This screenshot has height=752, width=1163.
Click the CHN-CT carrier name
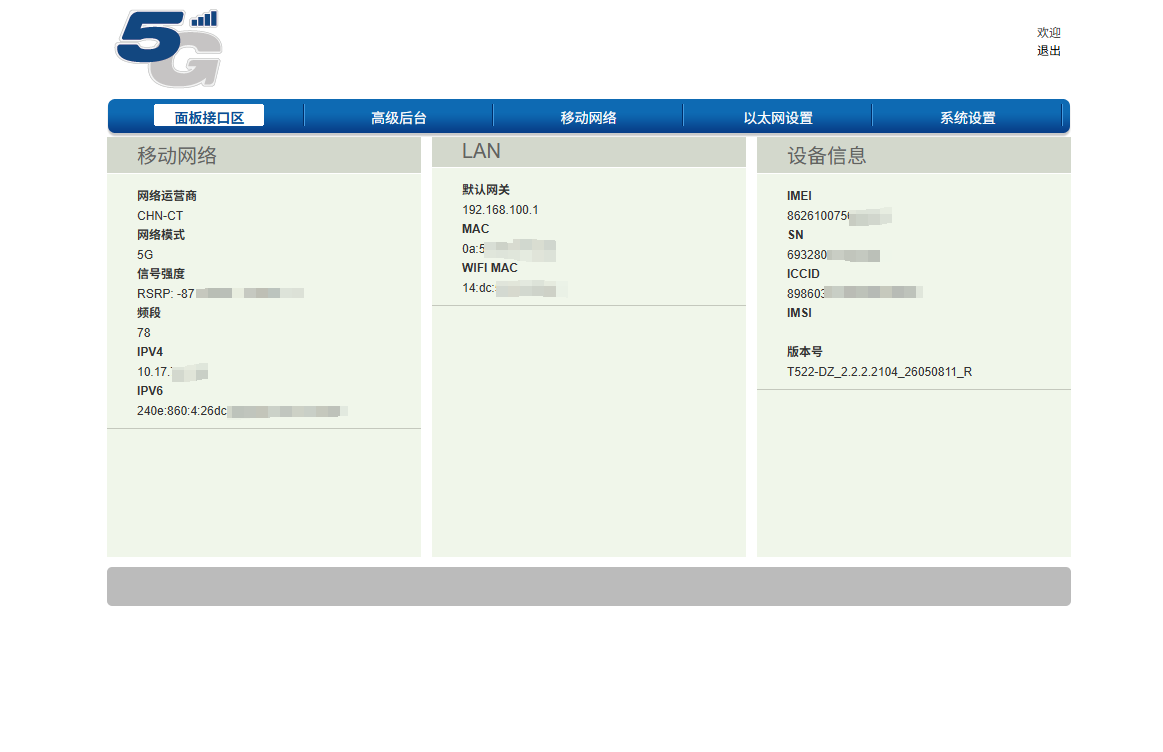point(159,216)
